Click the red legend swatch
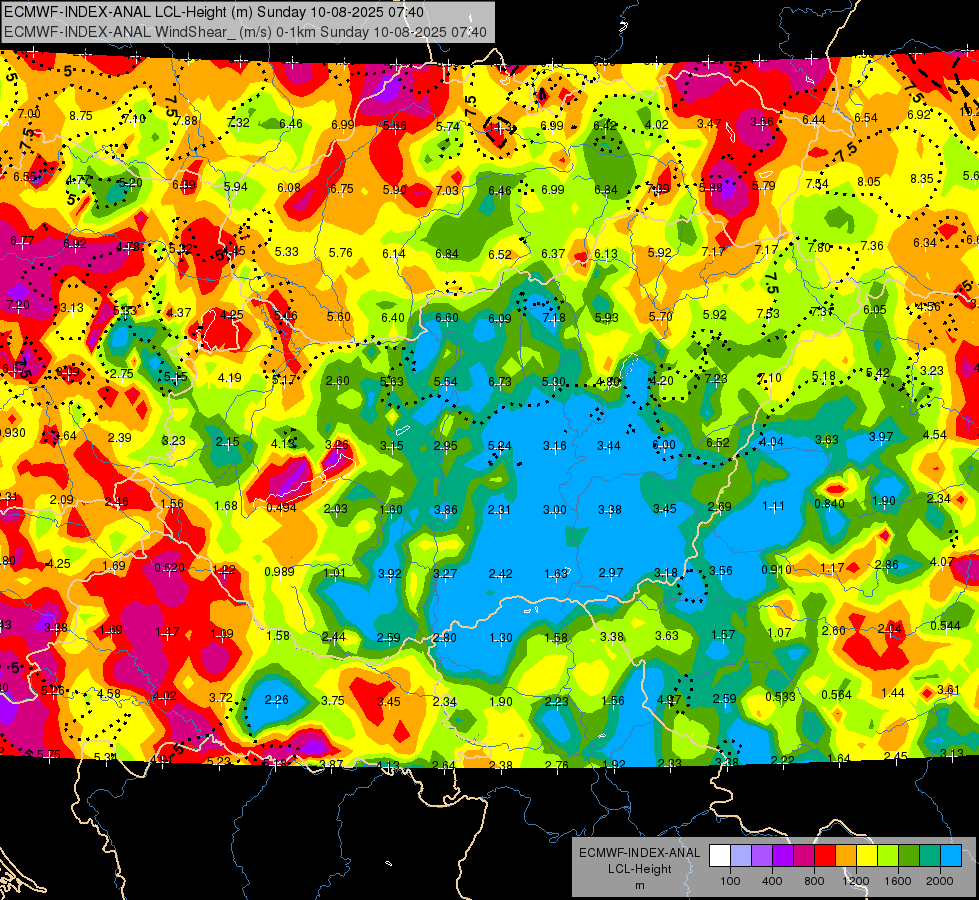This screenshot has width=979, height=900. (x=825, y=856)
